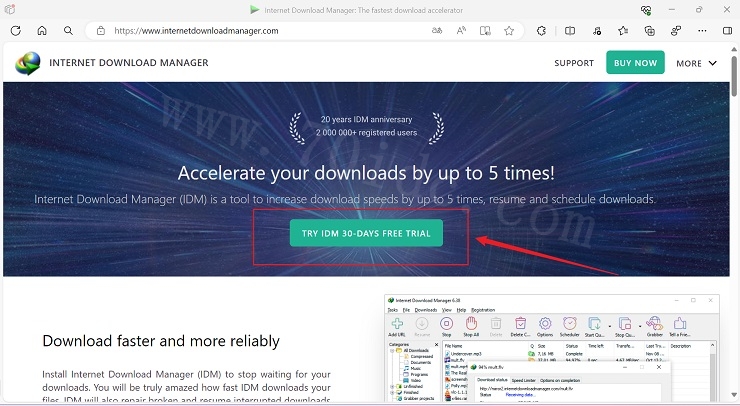Click the toolbar icon left of the three-dots menu
The width and height of the screenshot is (740, 406).
click(676, 31)
